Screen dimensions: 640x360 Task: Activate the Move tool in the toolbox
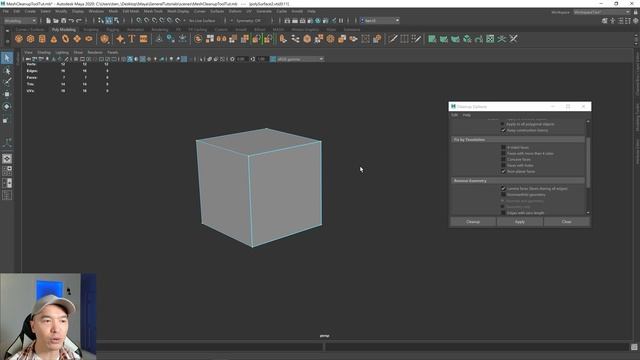7,95
